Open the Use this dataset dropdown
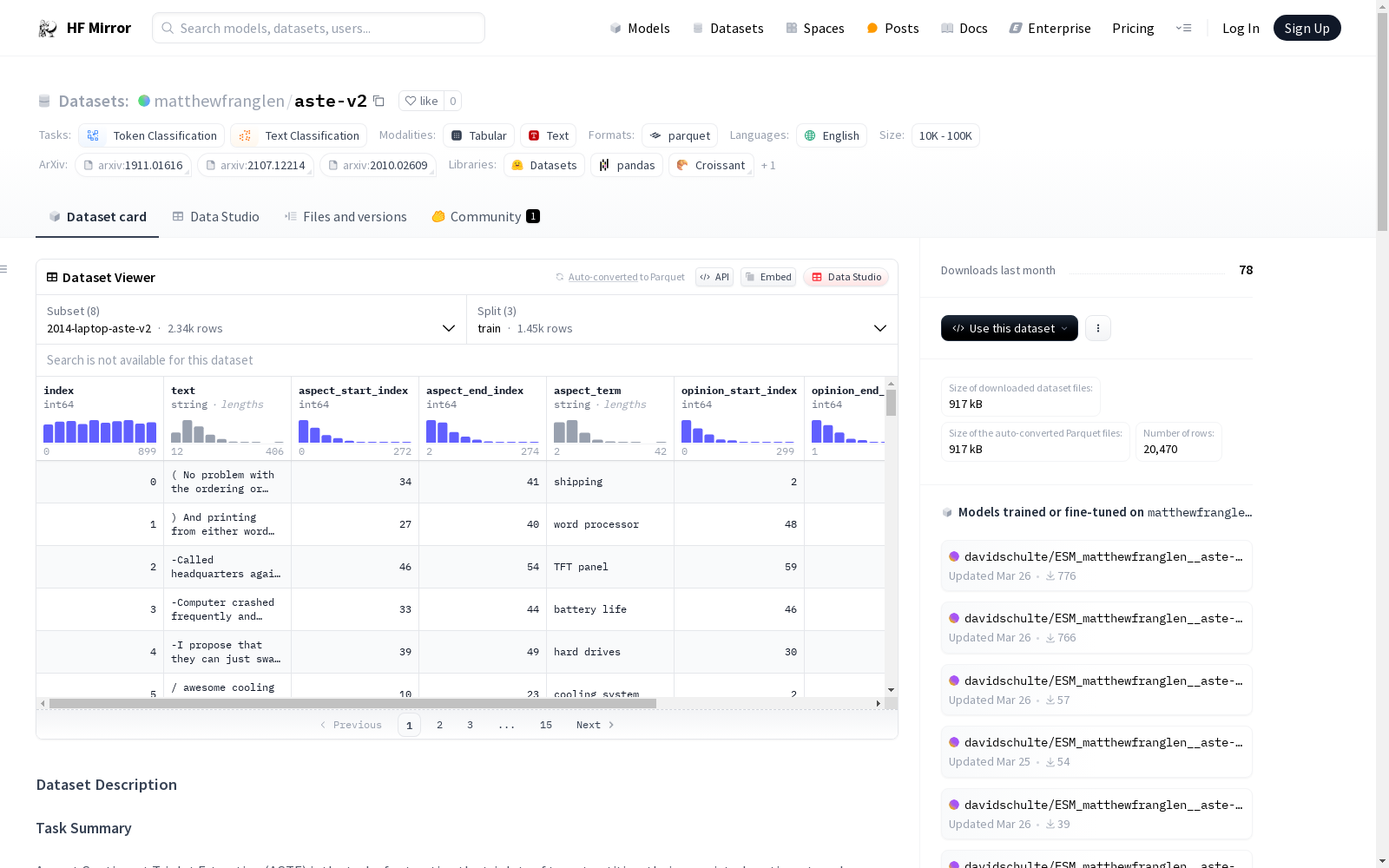This screenshot has height=868, width=1389. click(1010, 328)
